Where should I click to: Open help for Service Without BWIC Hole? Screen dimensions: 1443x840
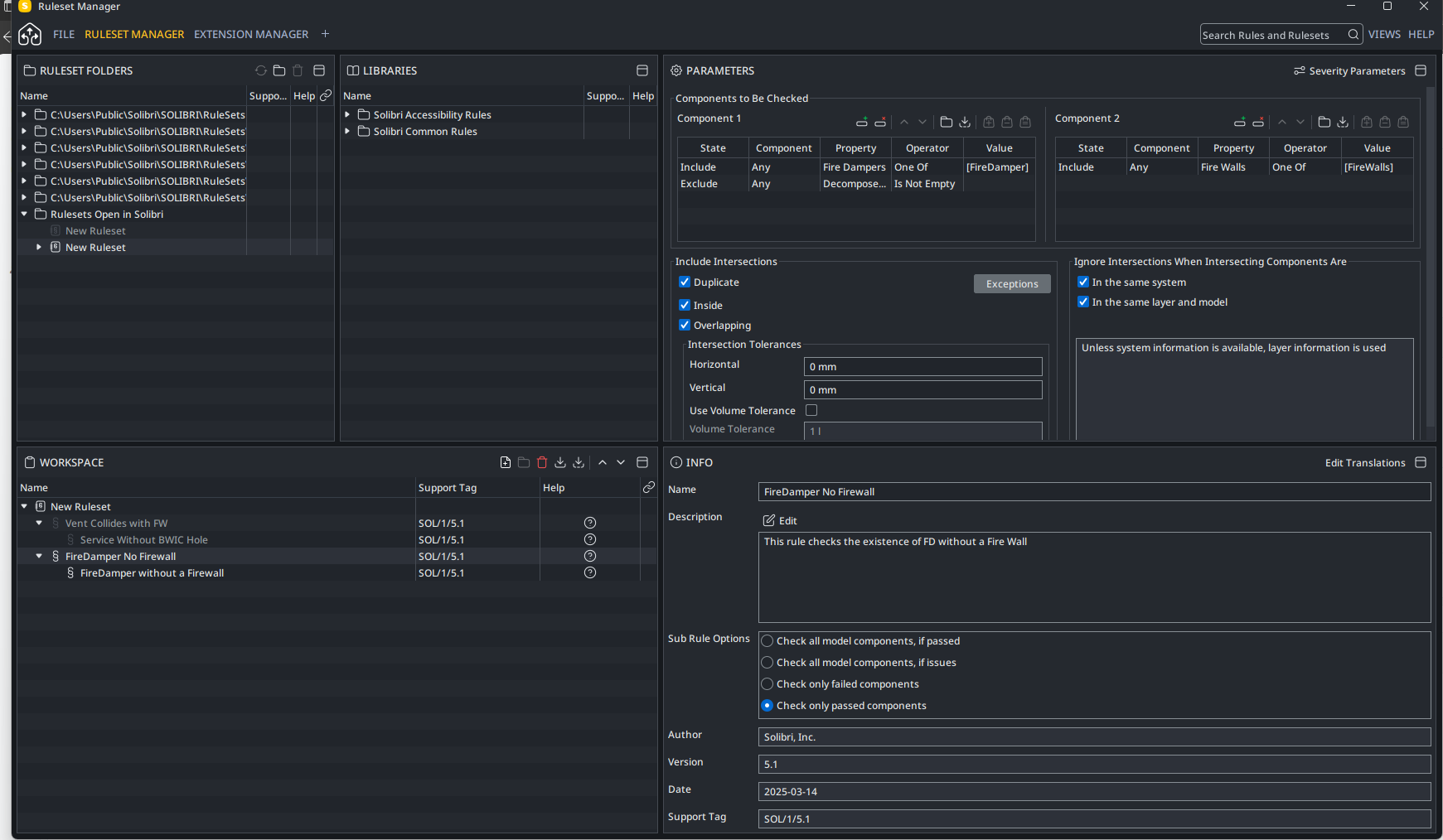590,539
